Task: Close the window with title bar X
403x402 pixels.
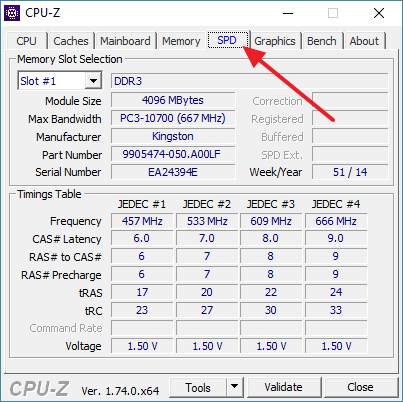Action: coord(379,13)
